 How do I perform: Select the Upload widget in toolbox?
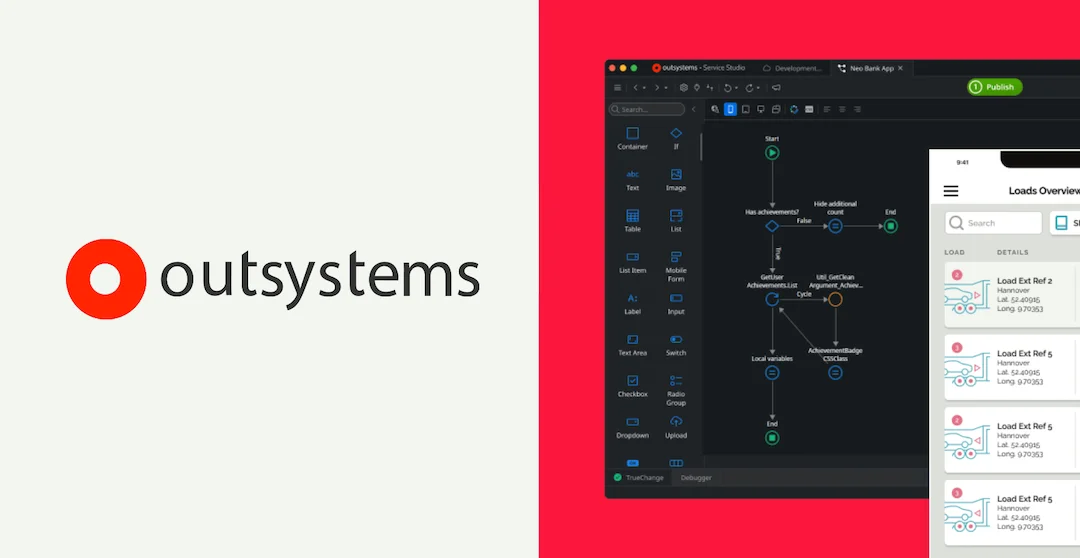676,428
